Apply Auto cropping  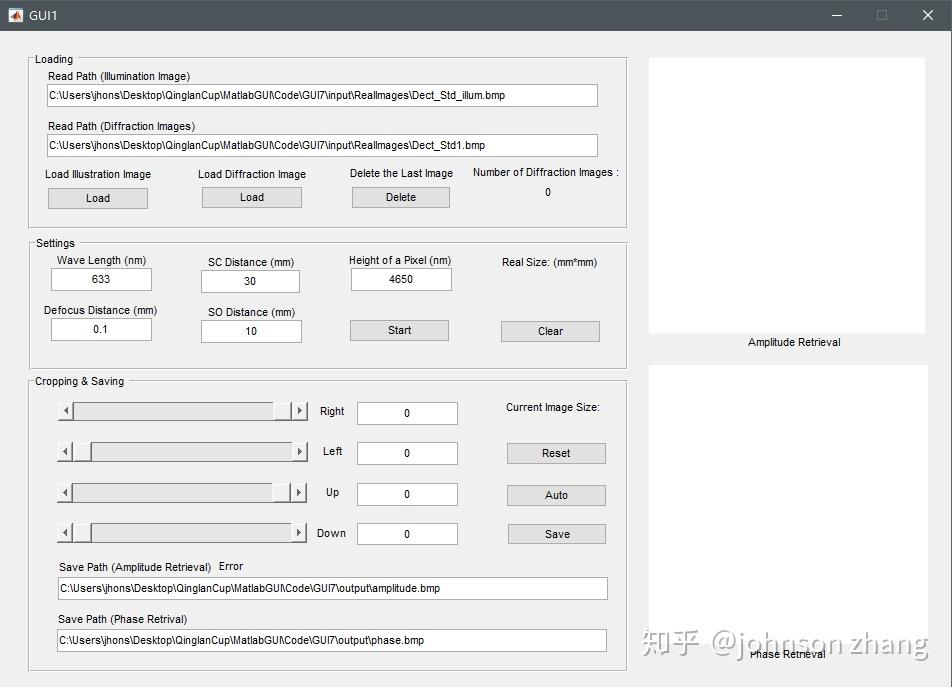(556, 495)
